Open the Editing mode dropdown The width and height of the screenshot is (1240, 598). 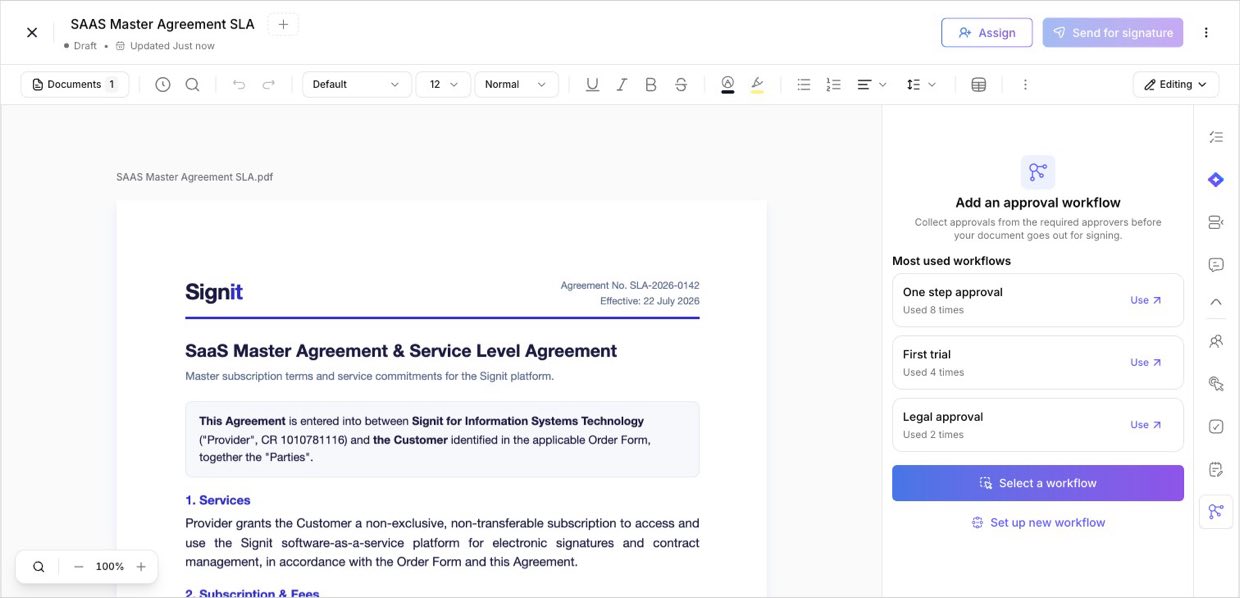[x=1176, y=85]
